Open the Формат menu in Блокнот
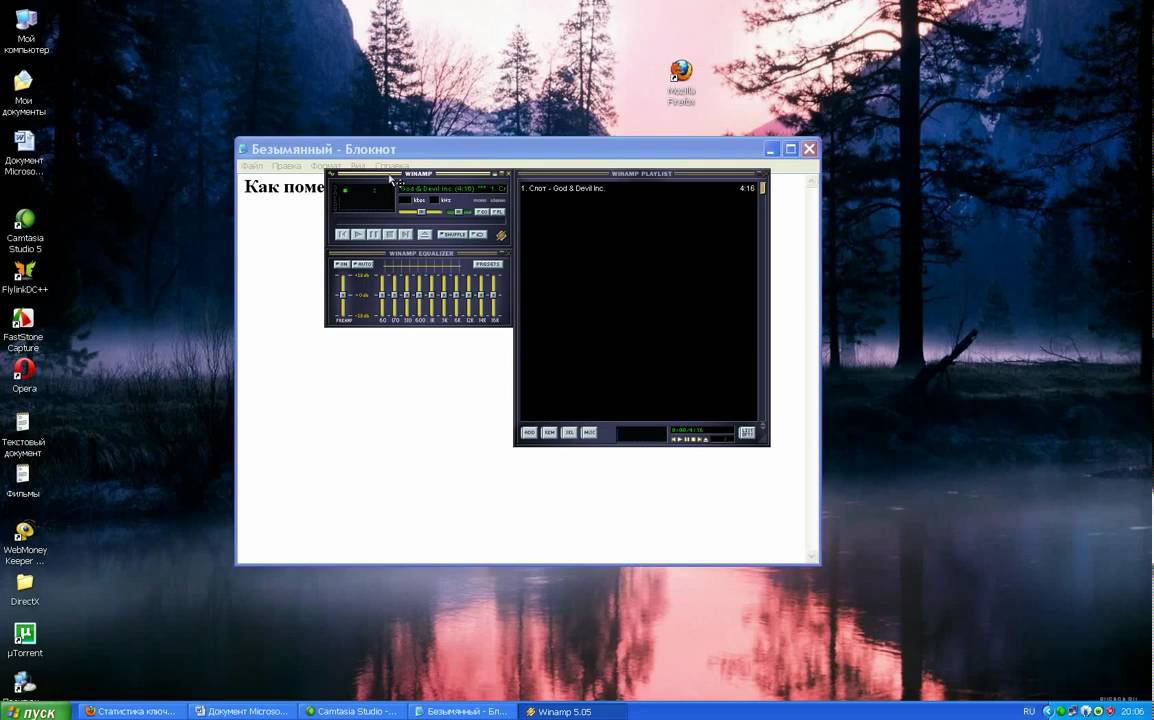This screenshot has height=720, width=1154. coord(326,166)
